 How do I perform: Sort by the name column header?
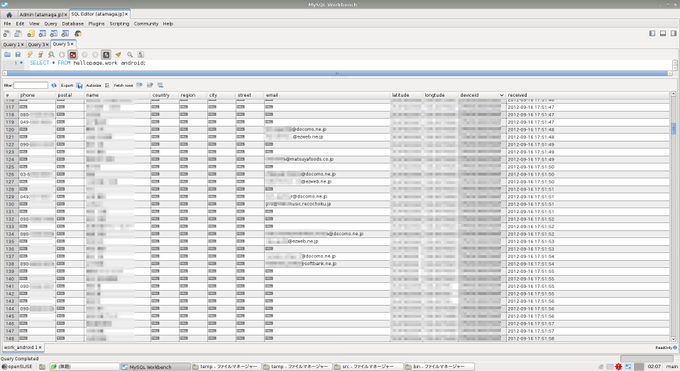tap(118, 95)
